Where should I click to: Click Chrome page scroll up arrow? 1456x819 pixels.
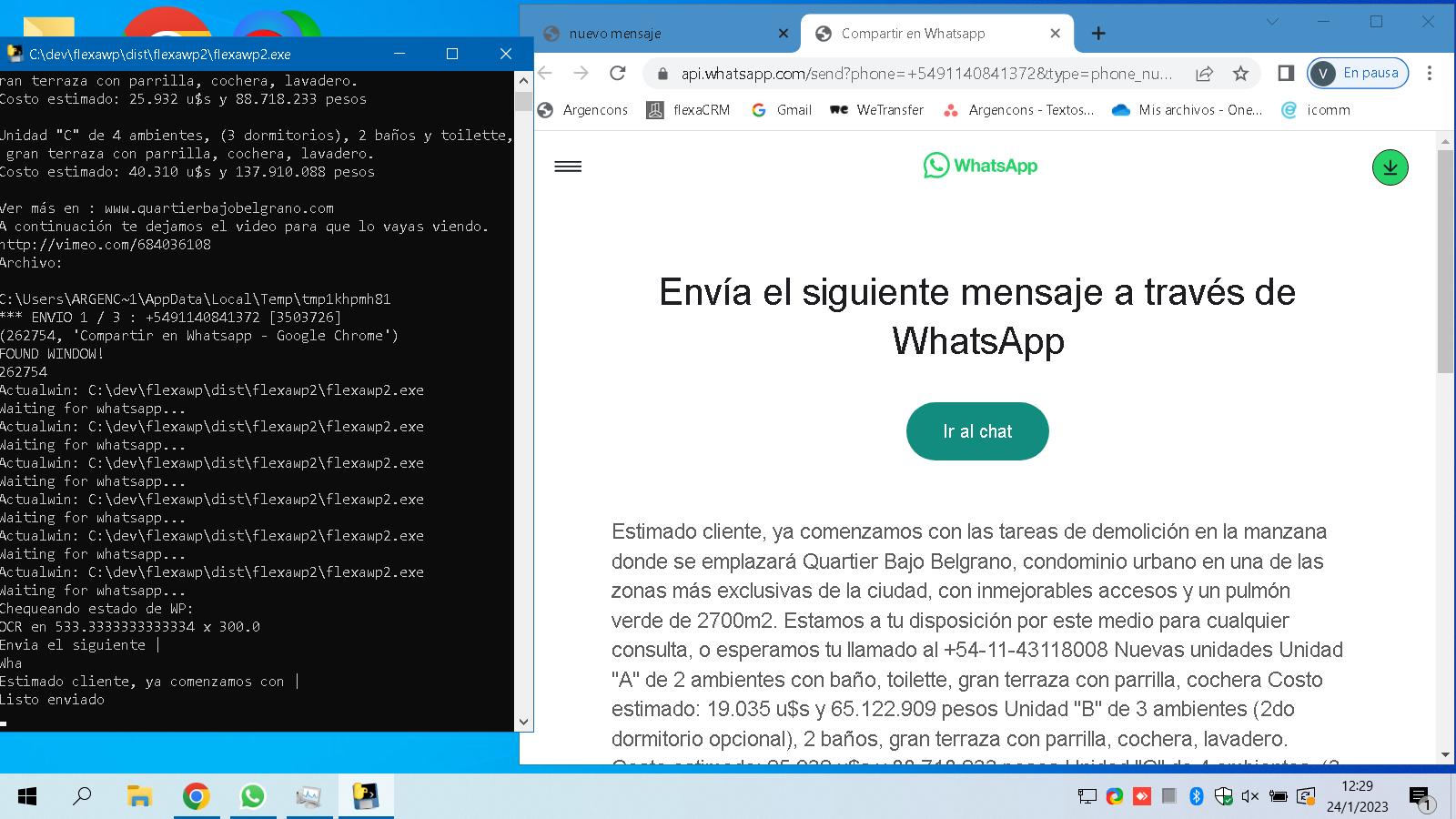1445,139
